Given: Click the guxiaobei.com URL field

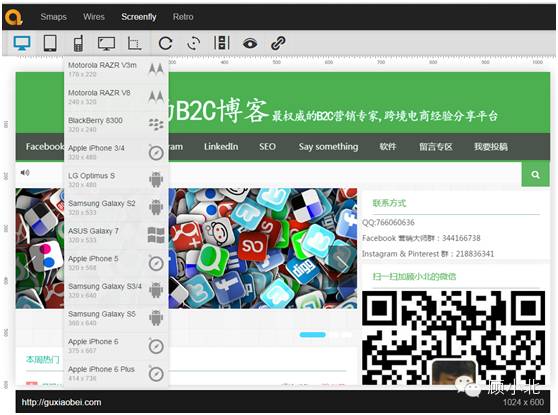Looking at the screenshot, I should click(62, 402).
